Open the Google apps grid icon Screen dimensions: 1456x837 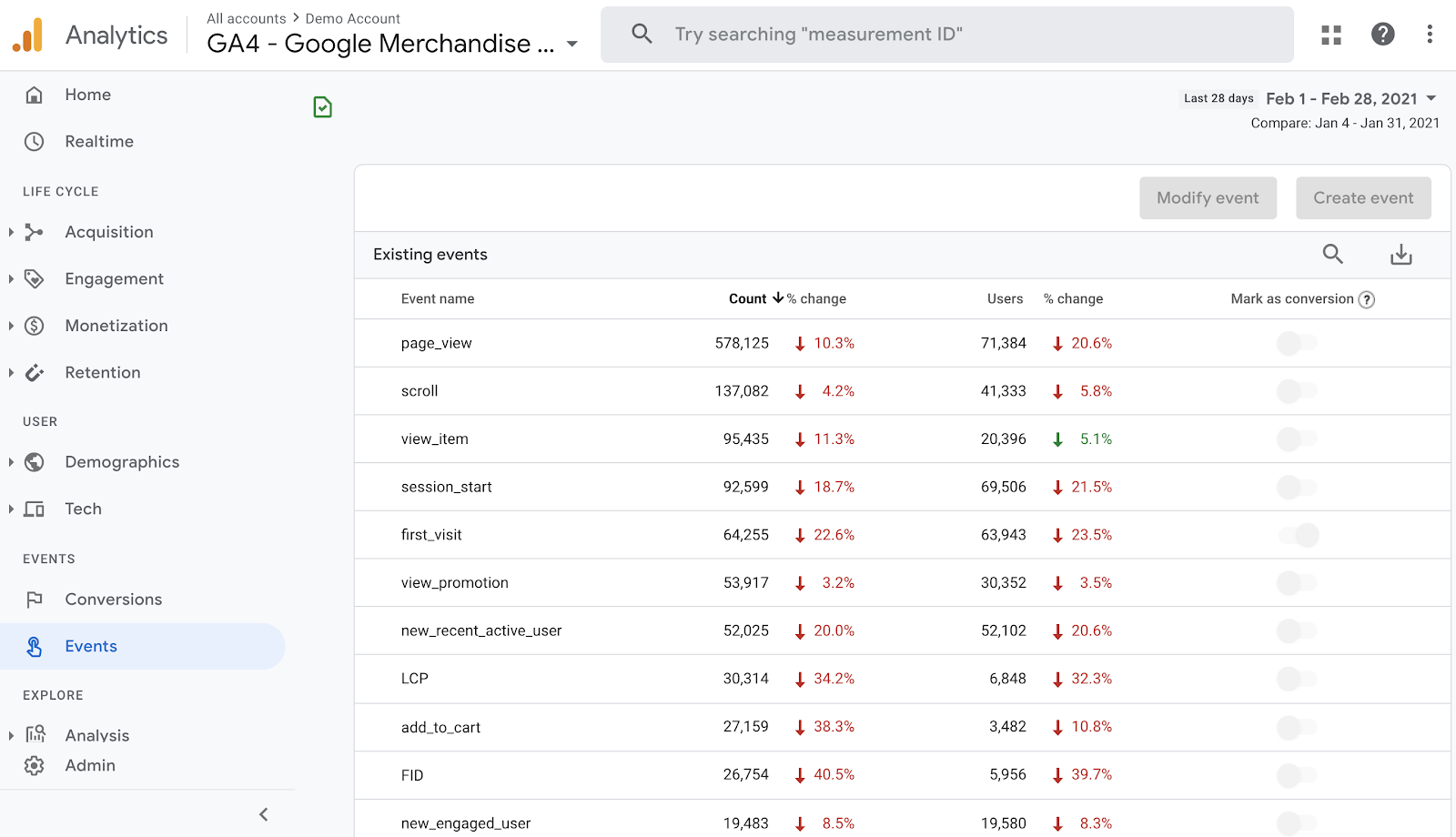(x=1331, y=35)
